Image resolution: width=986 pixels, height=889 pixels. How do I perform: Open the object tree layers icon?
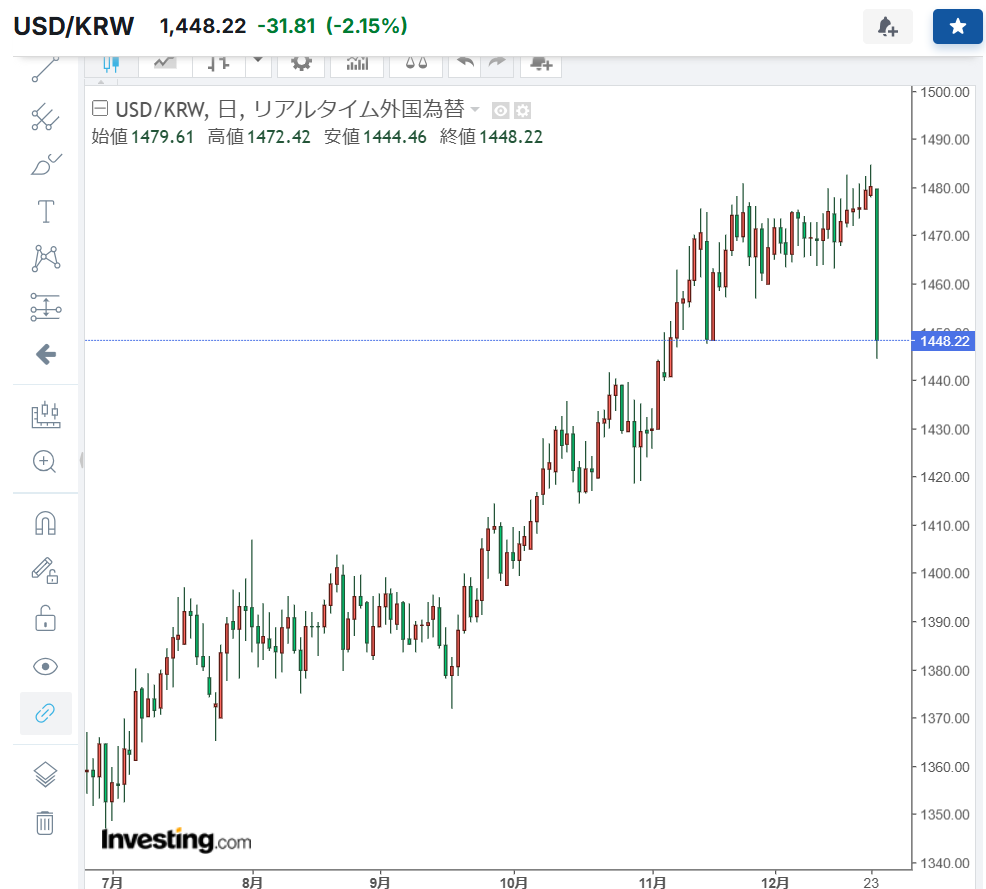pyautogui.click(x=45, y=774)
